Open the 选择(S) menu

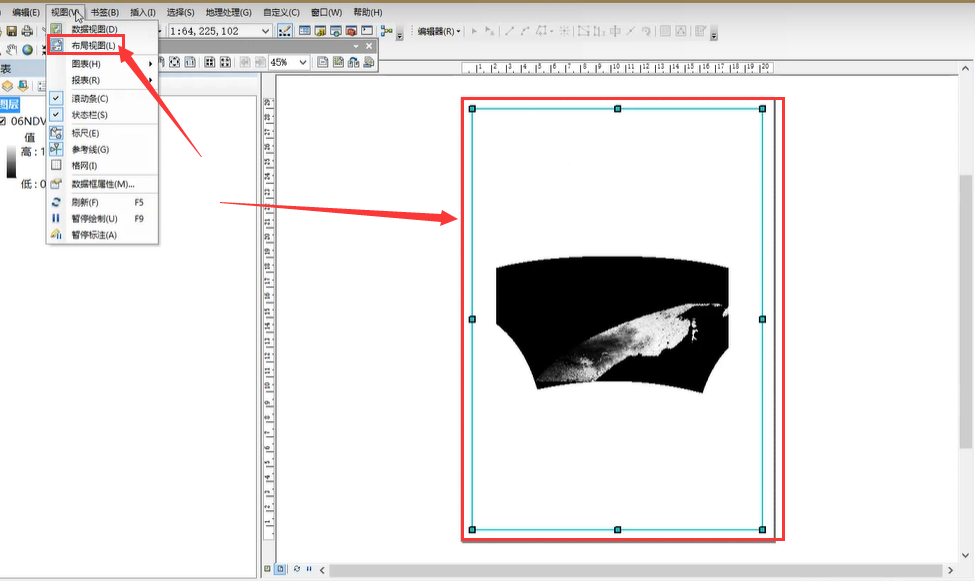click(180, 12)
